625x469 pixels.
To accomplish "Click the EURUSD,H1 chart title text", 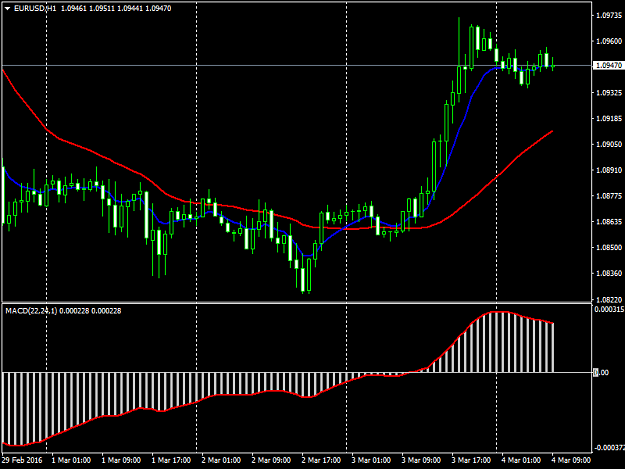I will tap(35, 8).
